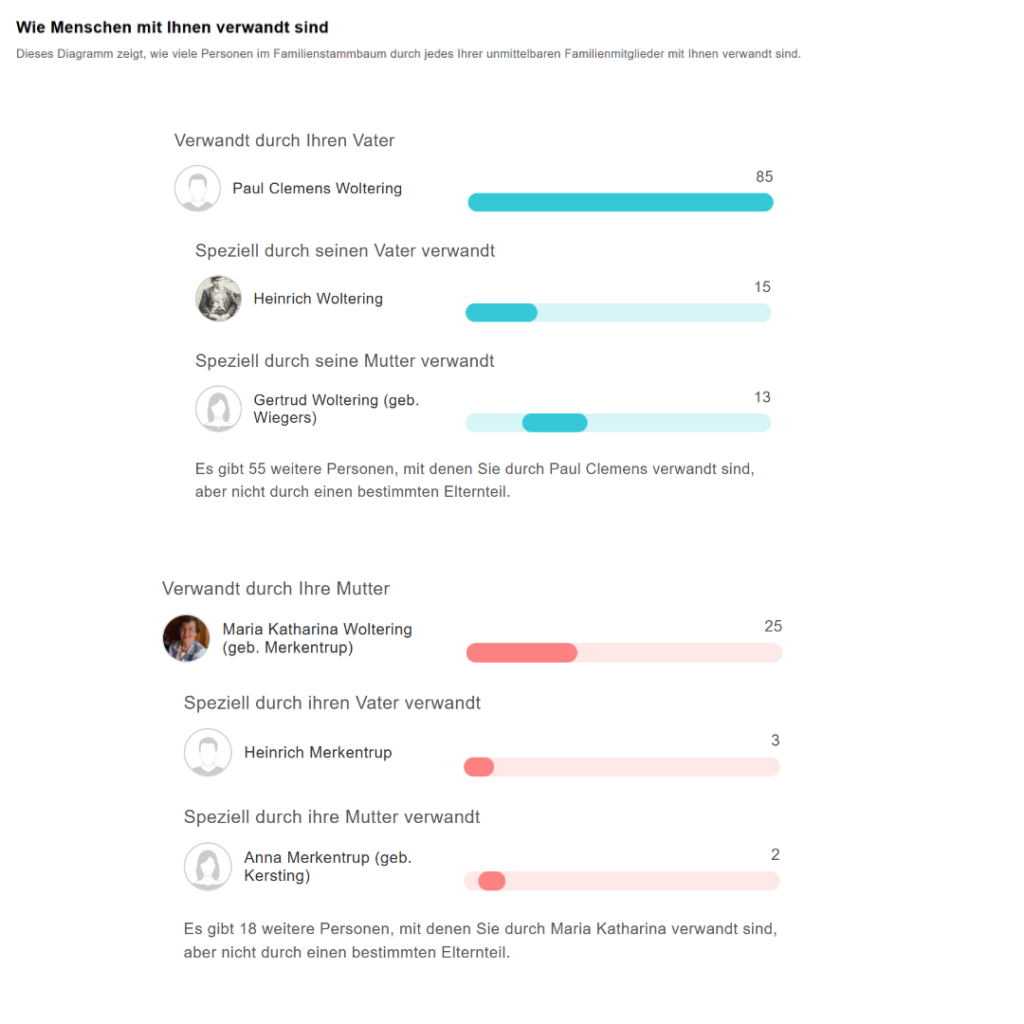The height and width of the screenshot is (1024, 1024).
Task: Click the teal bar segment for Gertrud Woltering
Action: coord(554,423)
